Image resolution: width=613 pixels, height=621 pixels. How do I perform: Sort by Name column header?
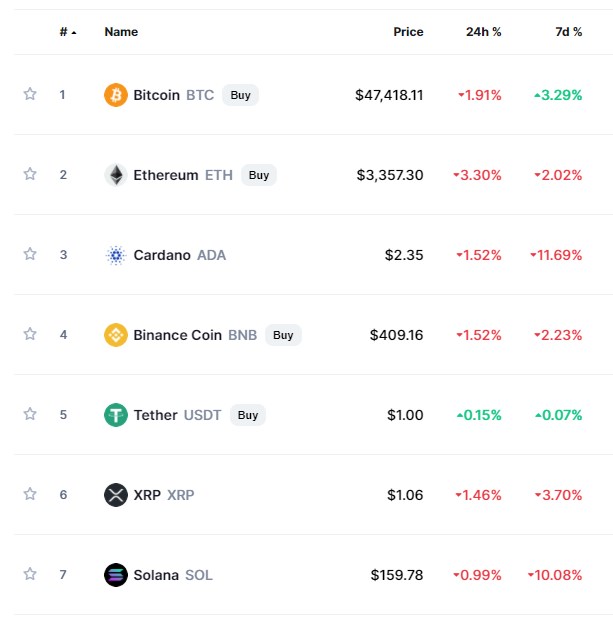coord(121,32)
